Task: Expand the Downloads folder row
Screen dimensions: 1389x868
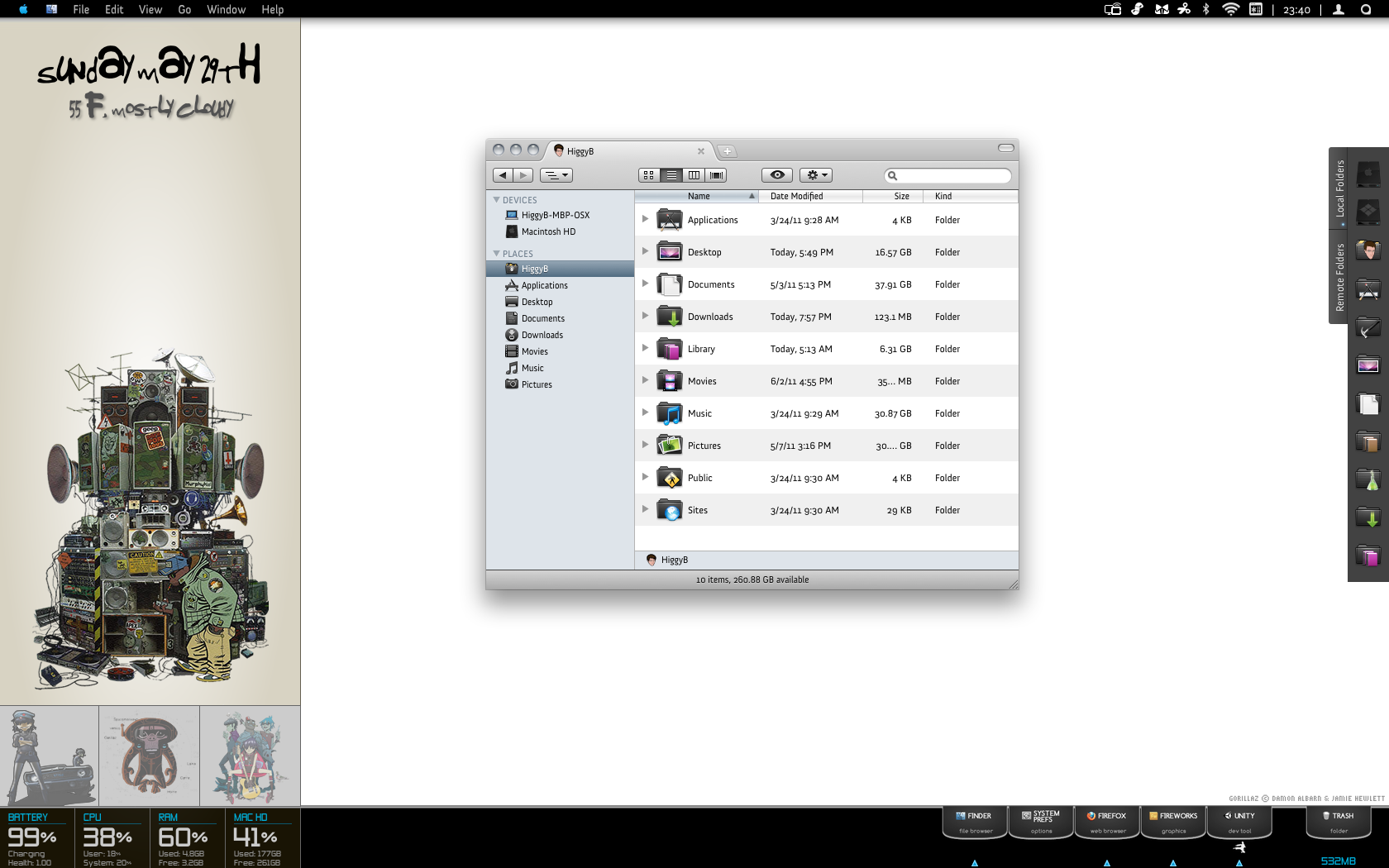Action: pos(646,316)
